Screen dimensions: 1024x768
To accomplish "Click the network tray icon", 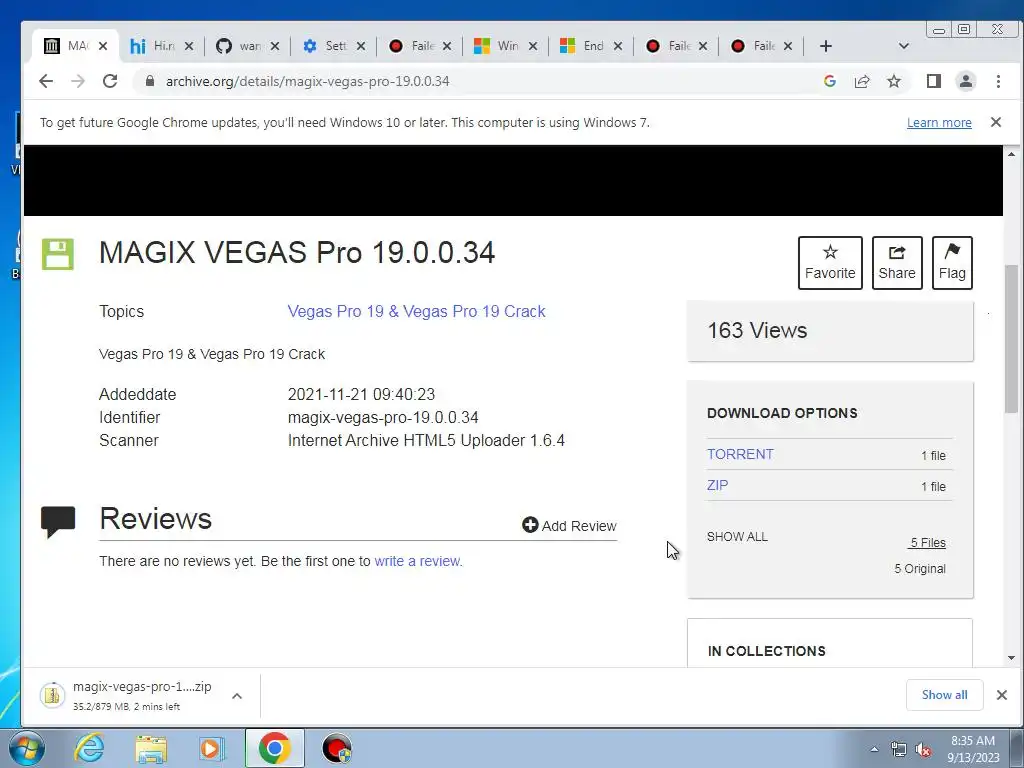I will coord(899,750).
